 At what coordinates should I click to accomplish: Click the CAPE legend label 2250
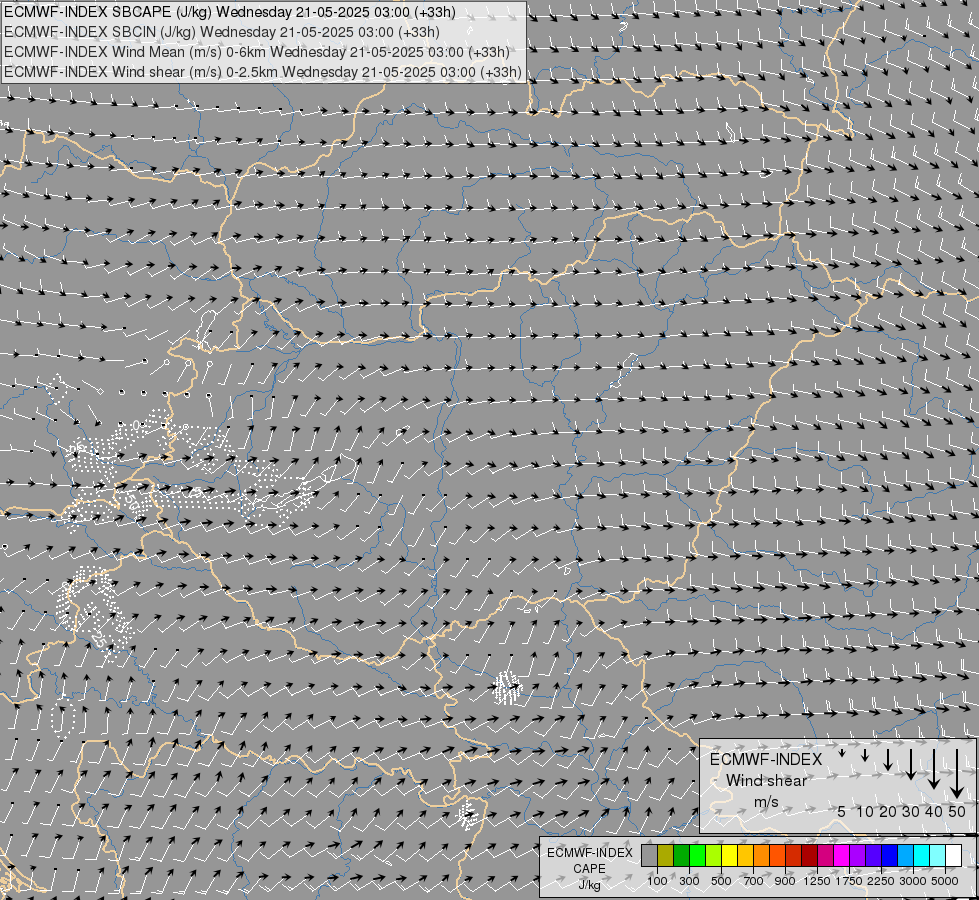(x=881, y=881)
